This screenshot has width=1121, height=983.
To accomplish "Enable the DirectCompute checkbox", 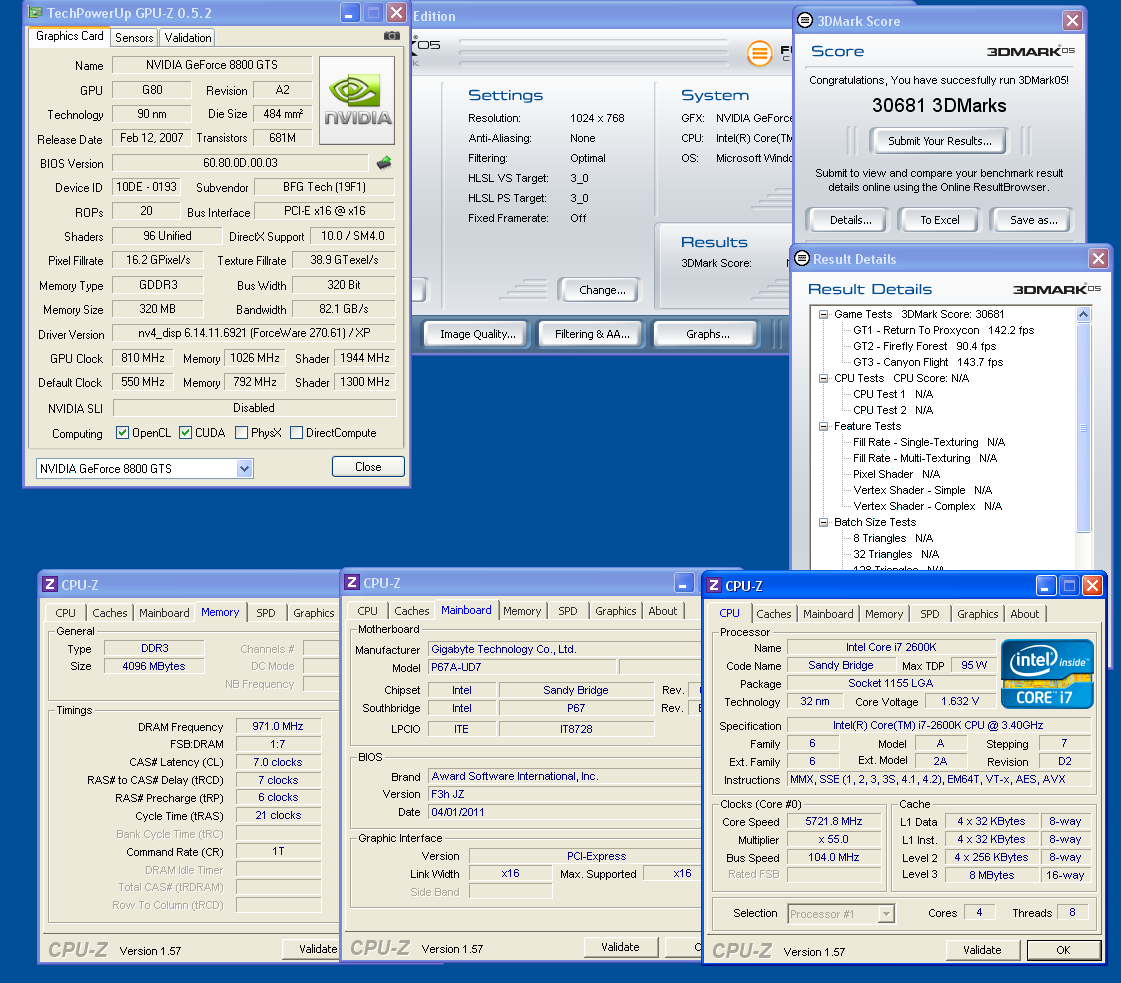I will [296, 433].
